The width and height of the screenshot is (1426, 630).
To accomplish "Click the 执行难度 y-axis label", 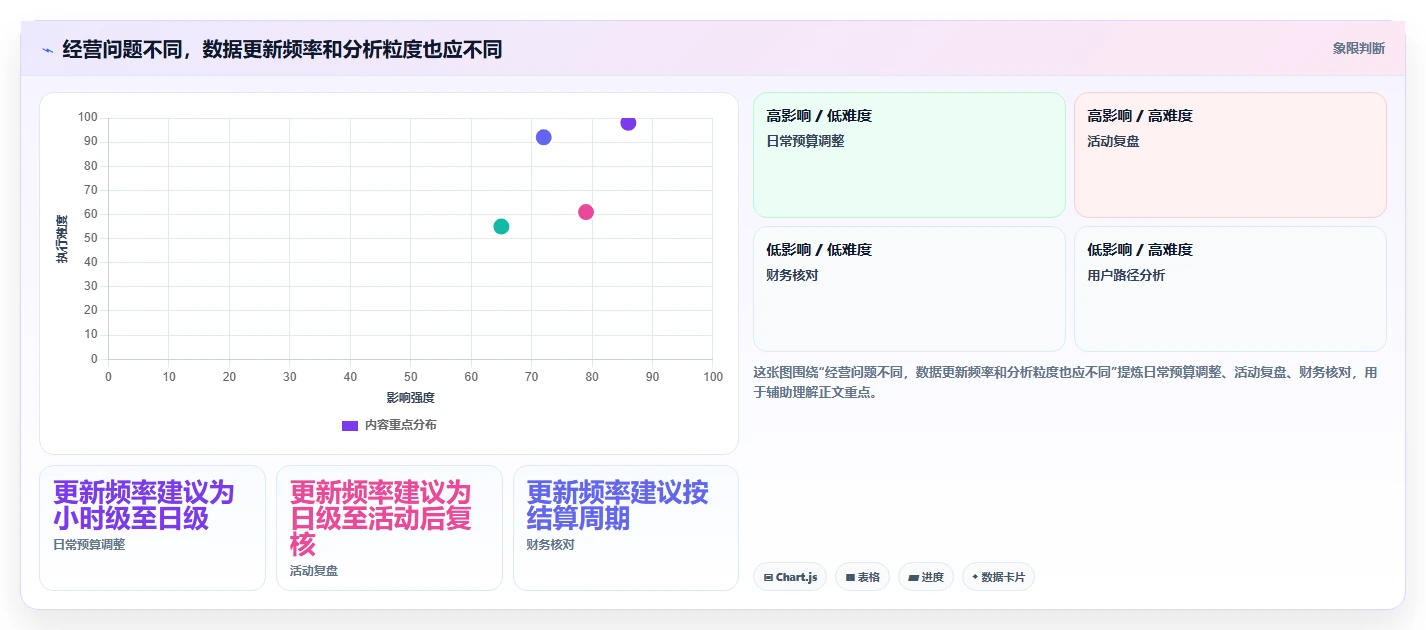I will pyautogui.click(x=62, y=239).
